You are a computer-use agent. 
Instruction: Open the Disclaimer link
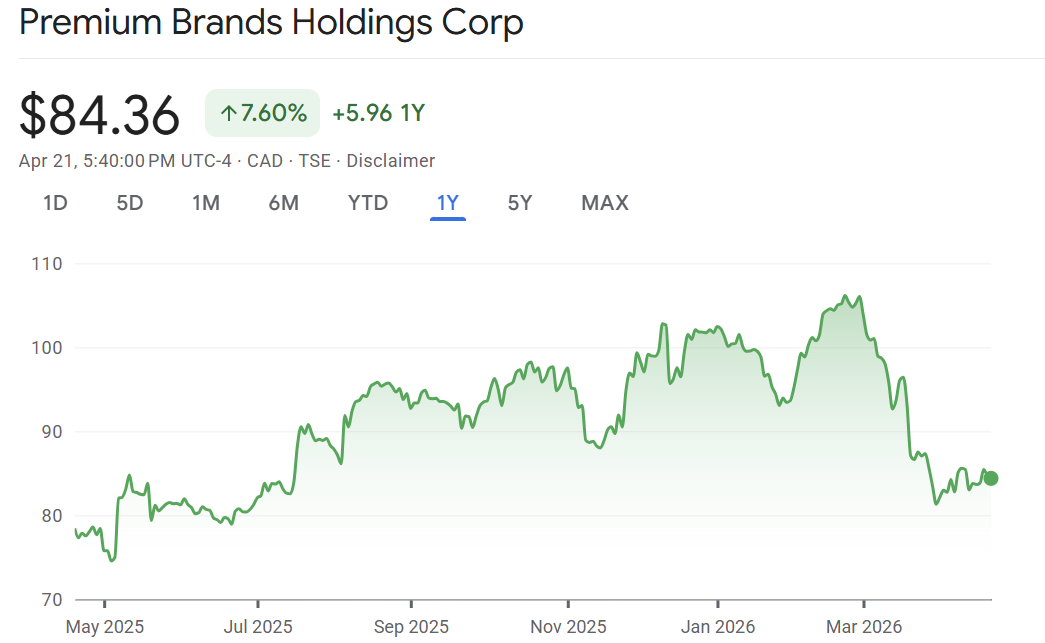[390, 161]
